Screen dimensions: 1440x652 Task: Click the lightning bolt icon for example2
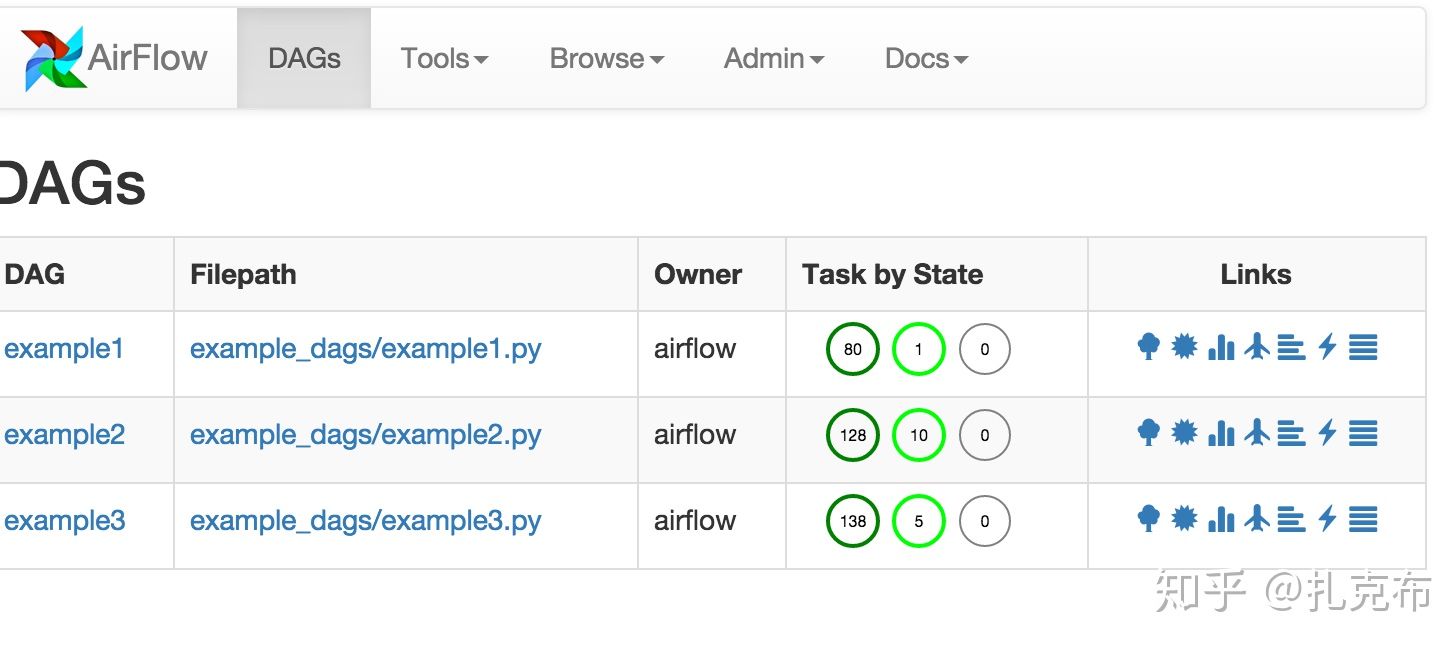[1327, 433]
